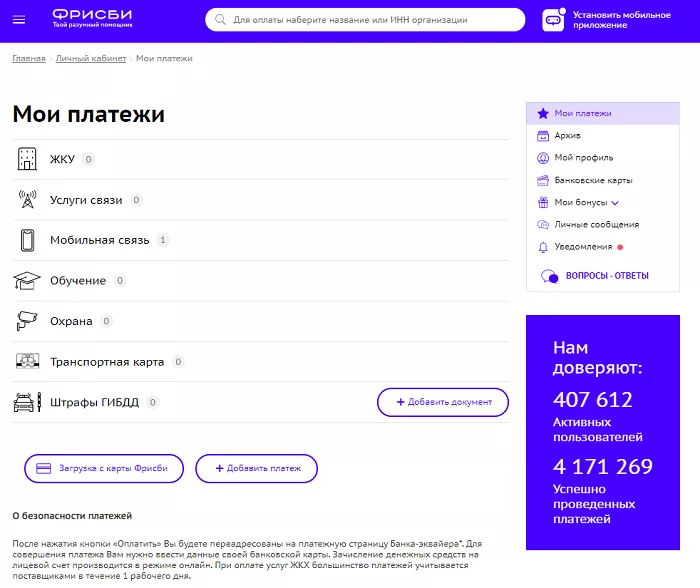Click the Штрафы ГИБДД police car icon
700x588 pixels.
click(27, 402)
